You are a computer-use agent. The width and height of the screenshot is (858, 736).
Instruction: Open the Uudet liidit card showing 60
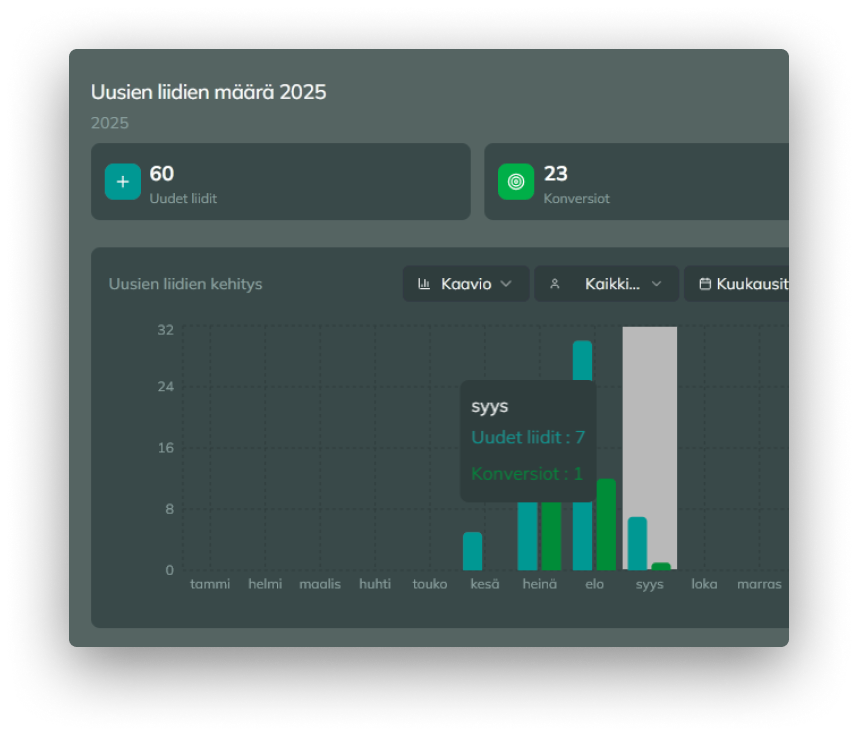(280, 182)
